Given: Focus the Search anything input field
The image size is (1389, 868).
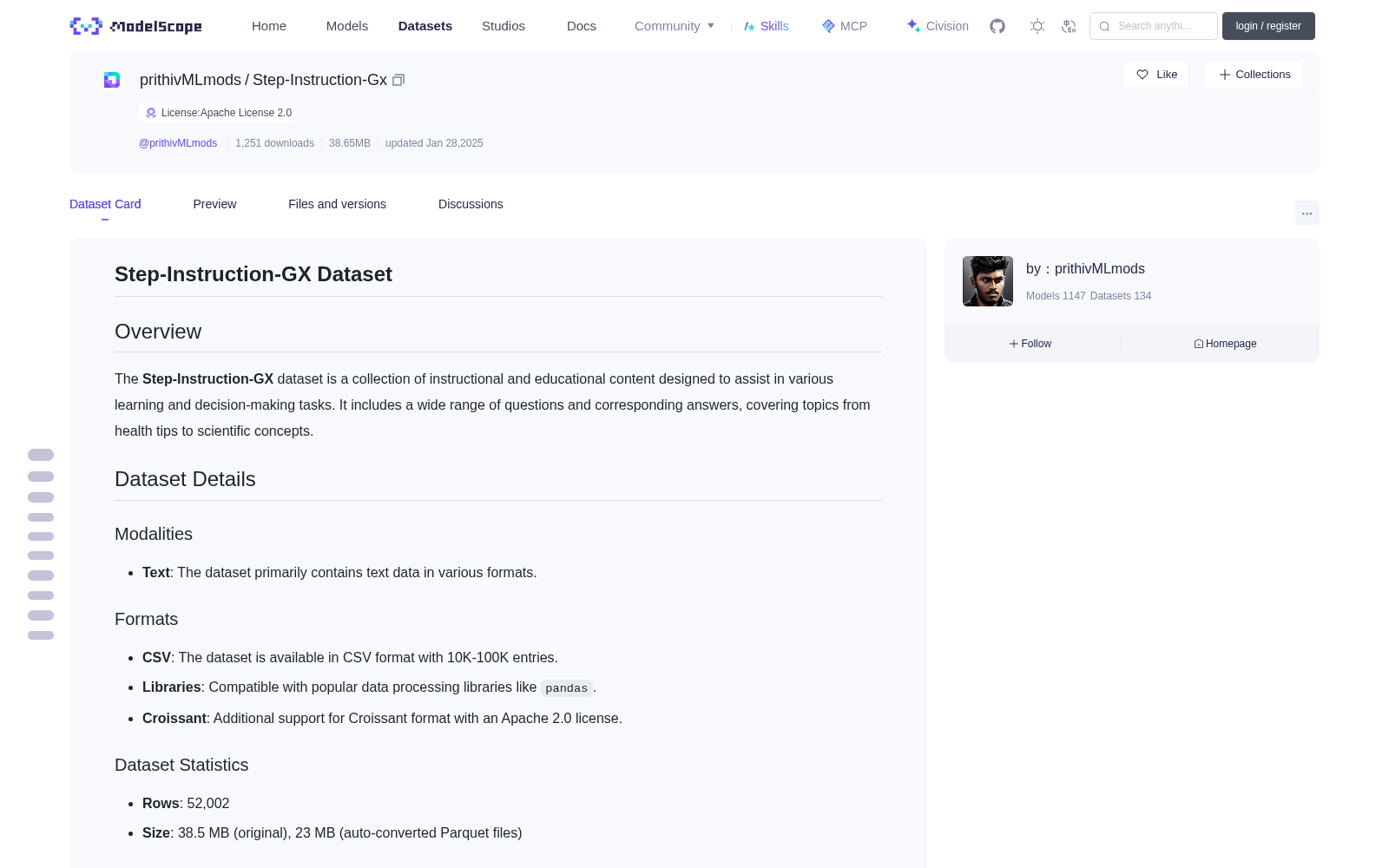Looking at the screenshot, I should 1154,26.
